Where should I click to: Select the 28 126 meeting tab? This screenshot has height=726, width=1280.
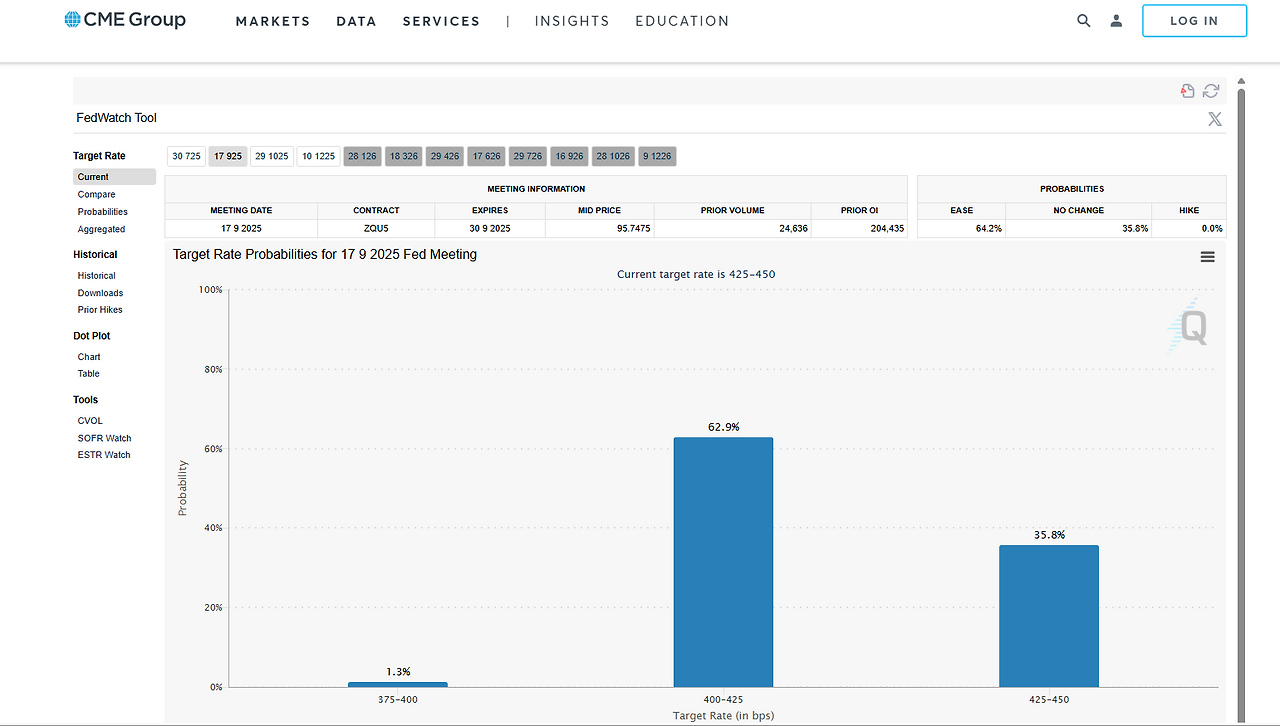[x=362, y=156]
